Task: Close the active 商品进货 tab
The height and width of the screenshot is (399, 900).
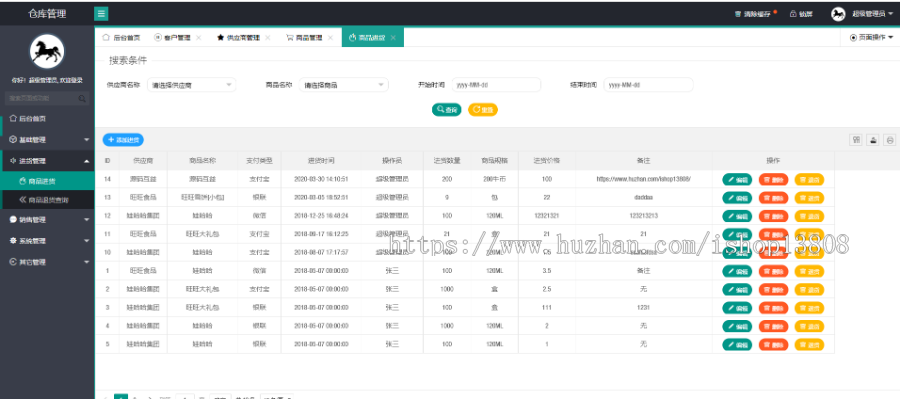Action: 393,38
